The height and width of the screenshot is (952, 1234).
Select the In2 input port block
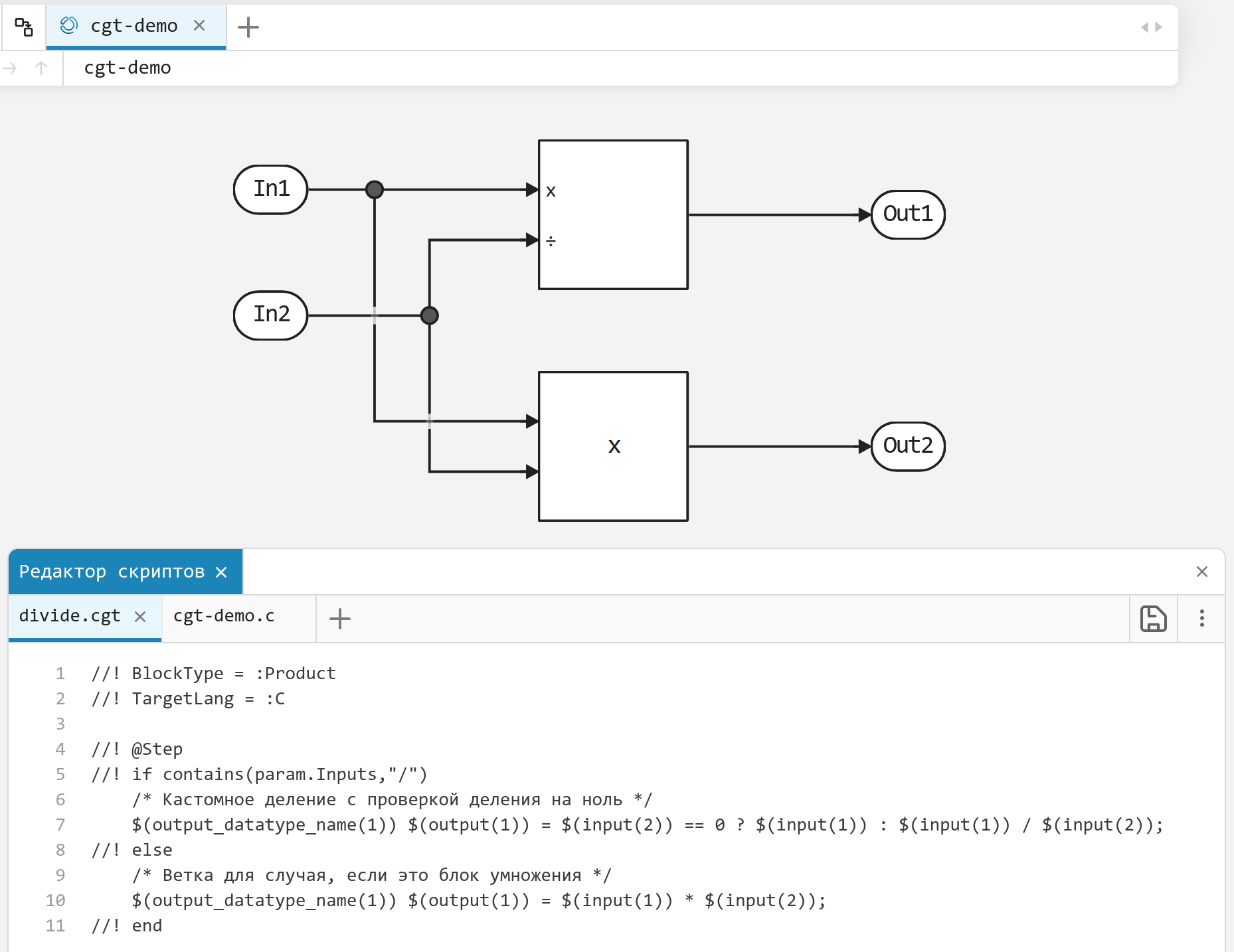coord(271,315)
